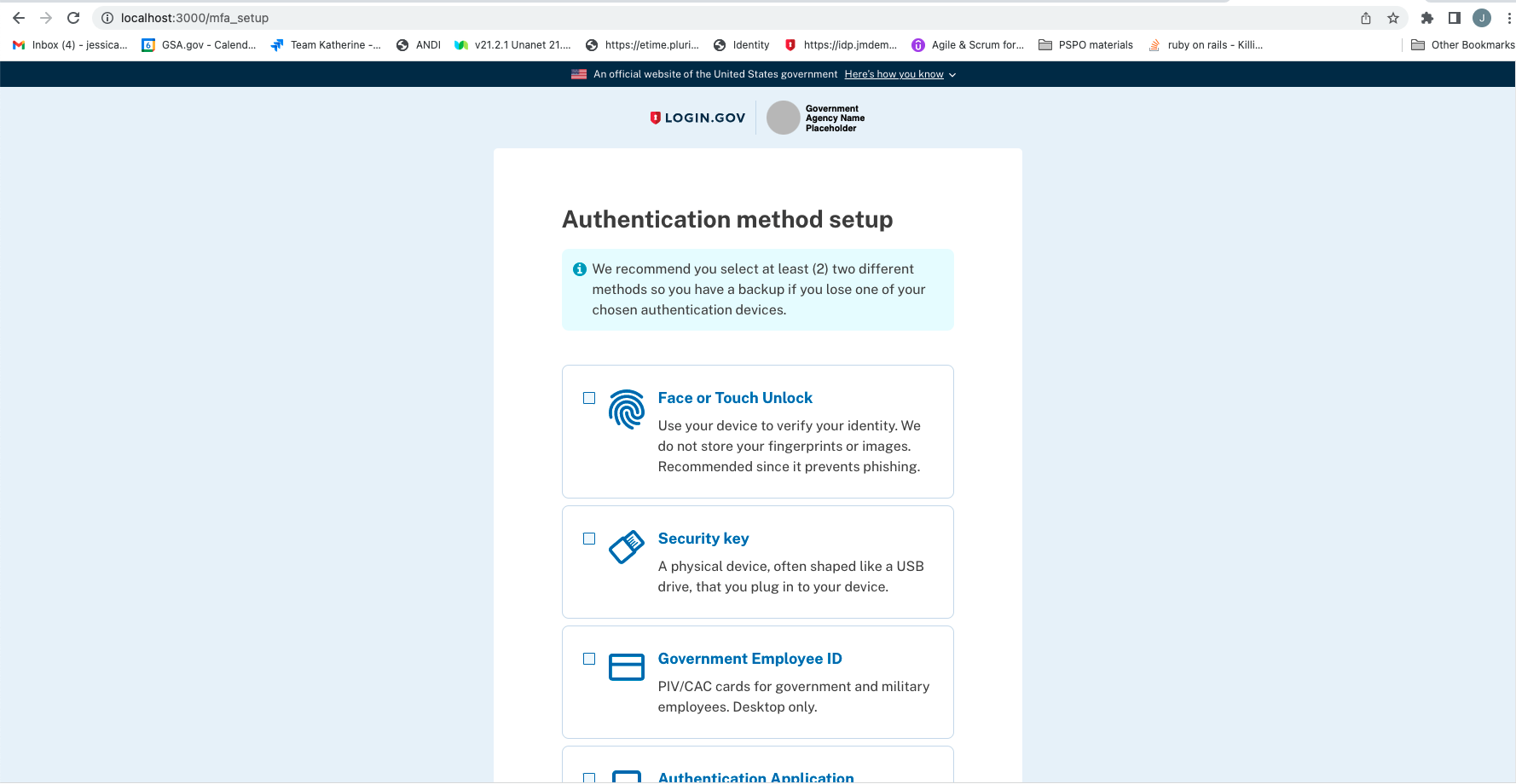Open the Other Bookmarks folder

(x=1463, y=45)
